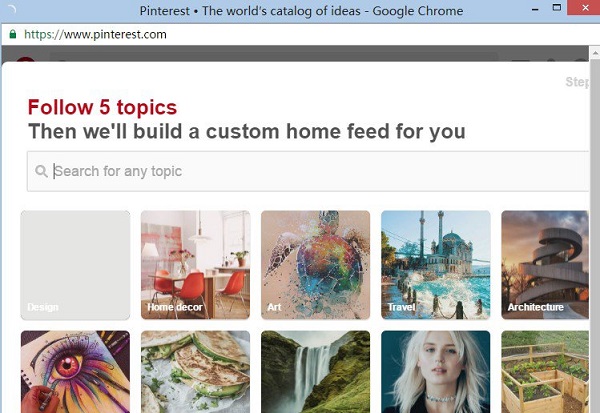600x413 pixels.
Task: Click the green padlock security icon
Action: 13,34
